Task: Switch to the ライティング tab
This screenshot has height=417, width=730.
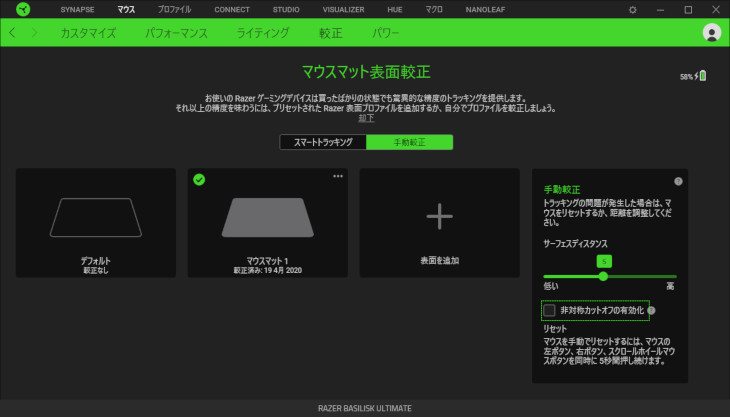Action: [263, 33]
